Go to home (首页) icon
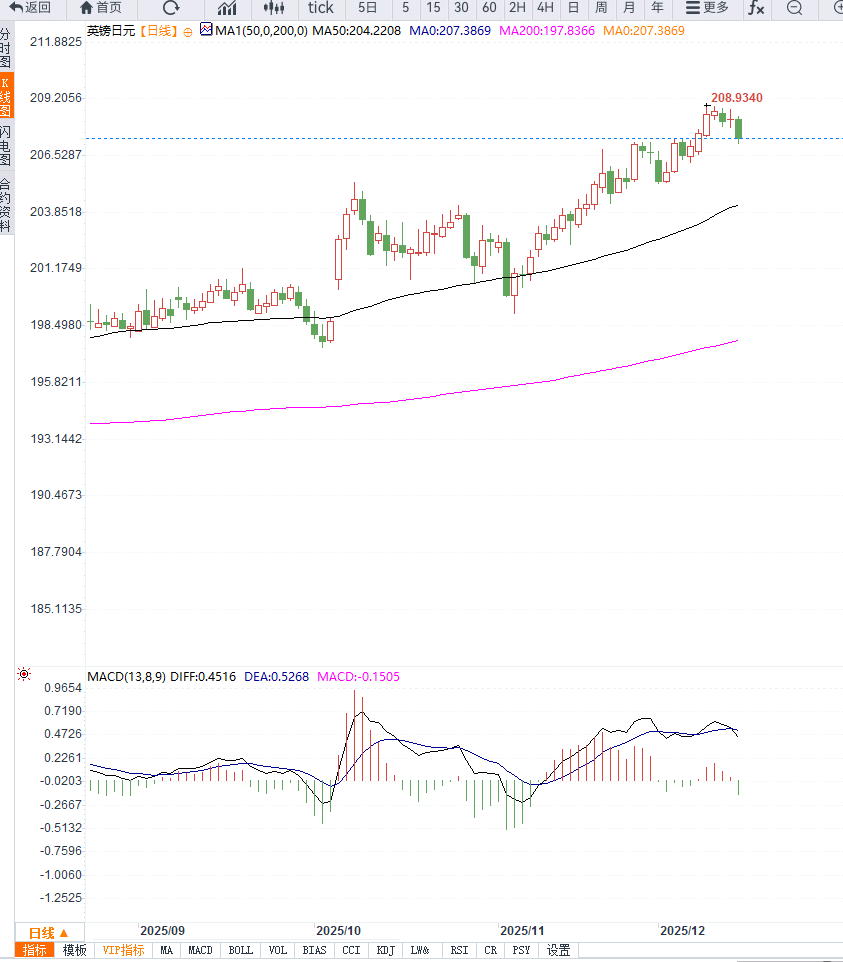This screenshot has height=962, width=843. coord(86,8)
